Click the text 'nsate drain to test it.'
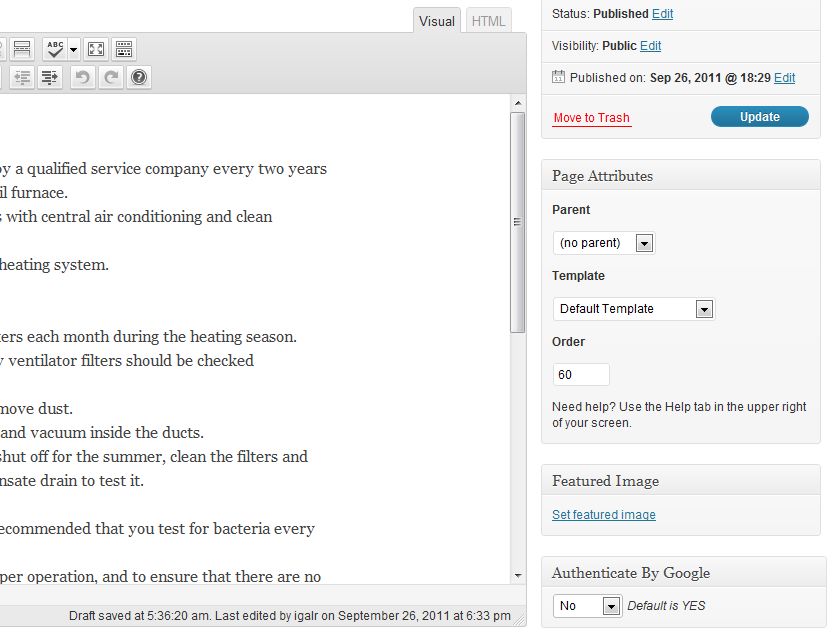Screen dimensions: 837x640 [x=72, y=481]
